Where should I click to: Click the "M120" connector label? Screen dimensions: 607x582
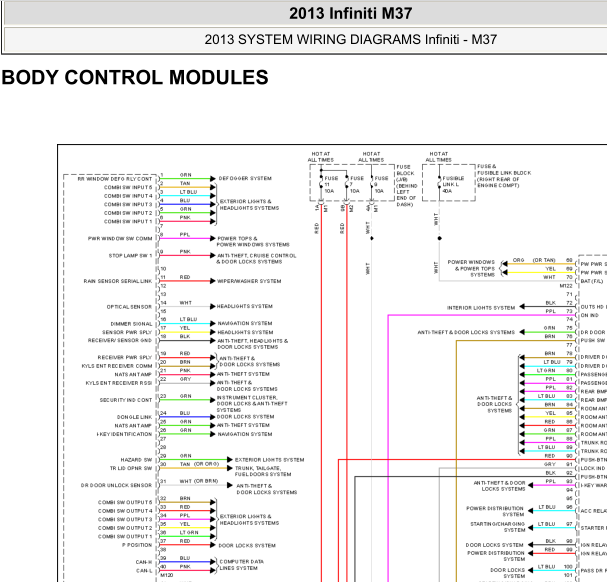pos(167,575)
